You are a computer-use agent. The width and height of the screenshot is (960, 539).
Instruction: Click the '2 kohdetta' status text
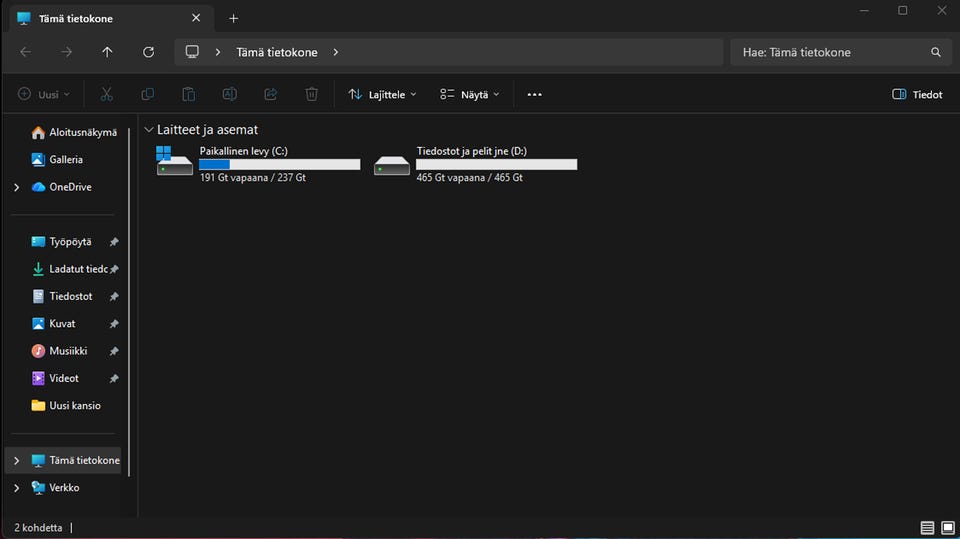[x=38, y=527]
